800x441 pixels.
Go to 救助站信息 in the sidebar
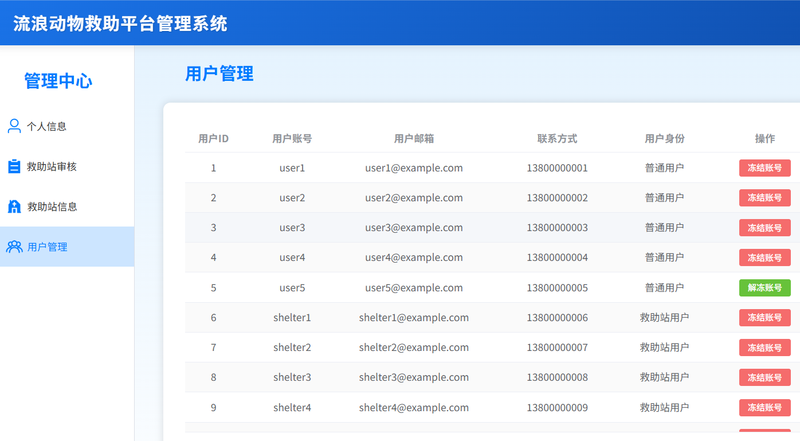(67, 206)
